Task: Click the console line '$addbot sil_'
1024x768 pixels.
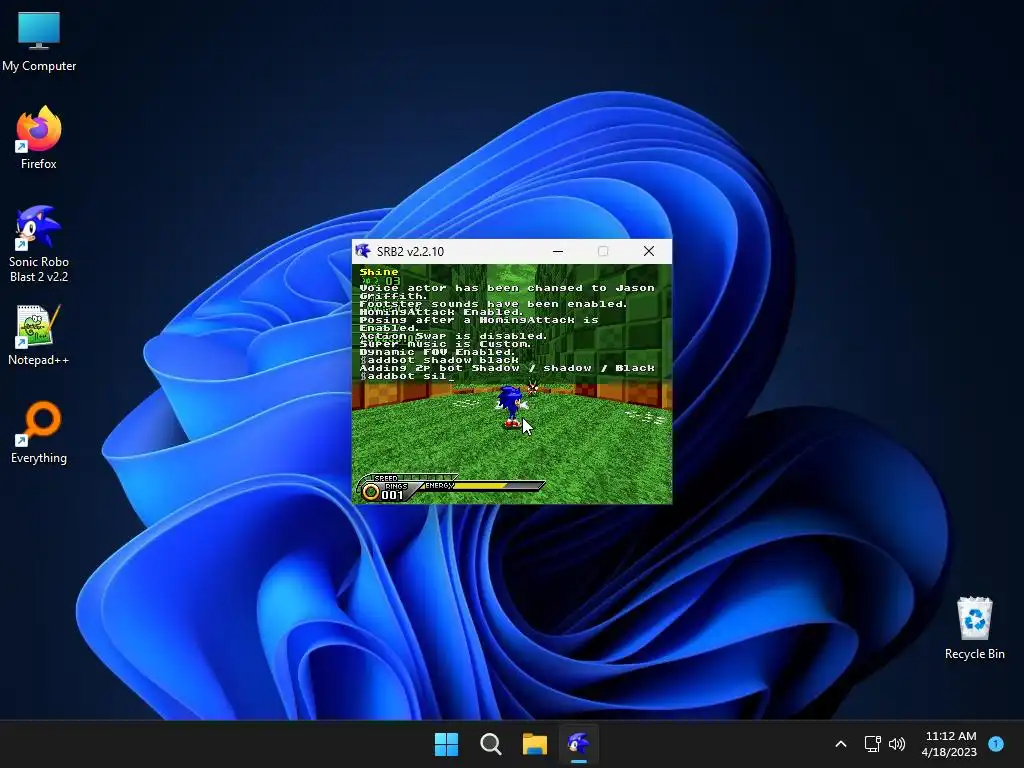Action: click(x=407, y=376)
